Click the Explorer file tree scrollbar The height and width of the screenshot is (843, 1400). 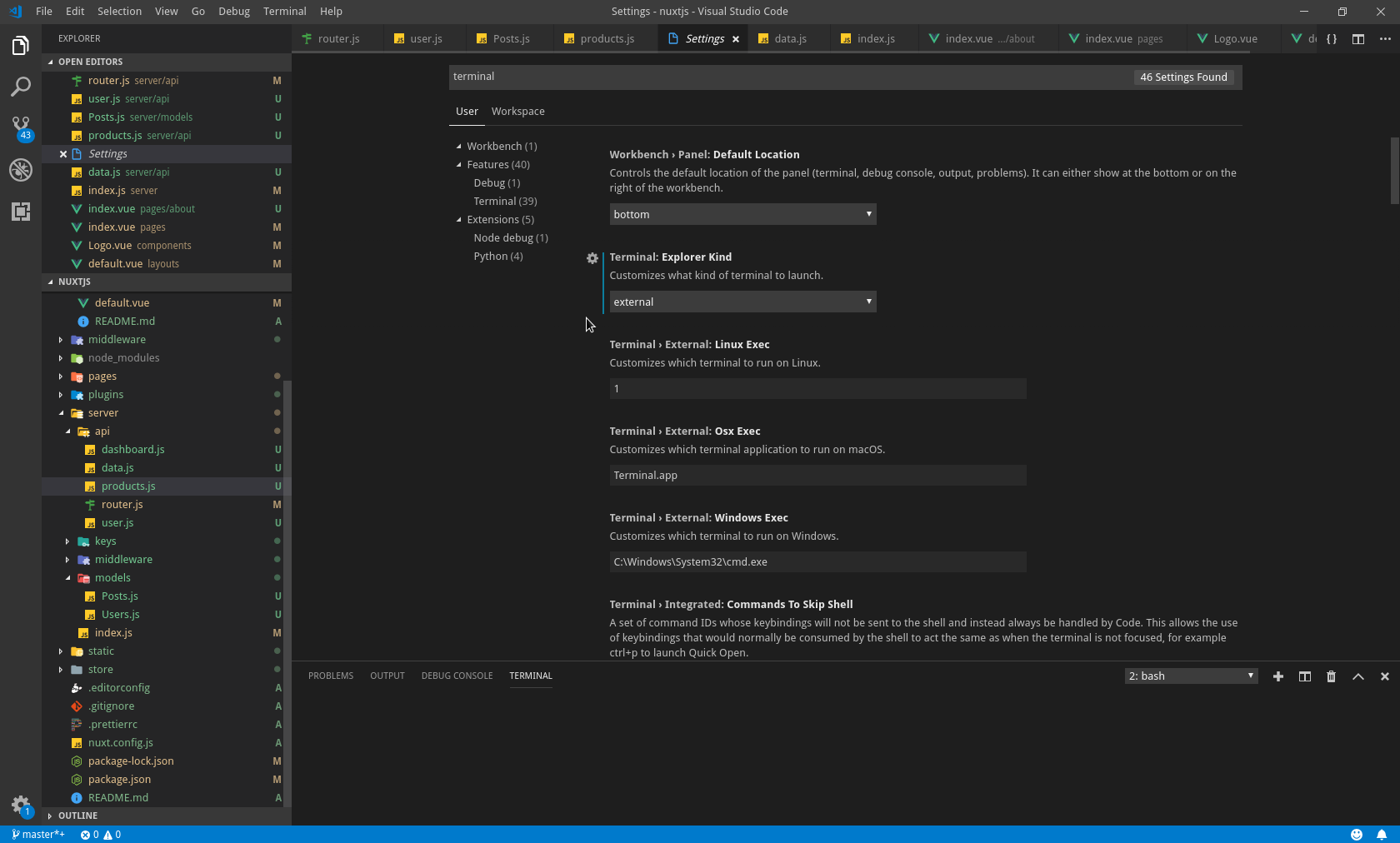287,593
